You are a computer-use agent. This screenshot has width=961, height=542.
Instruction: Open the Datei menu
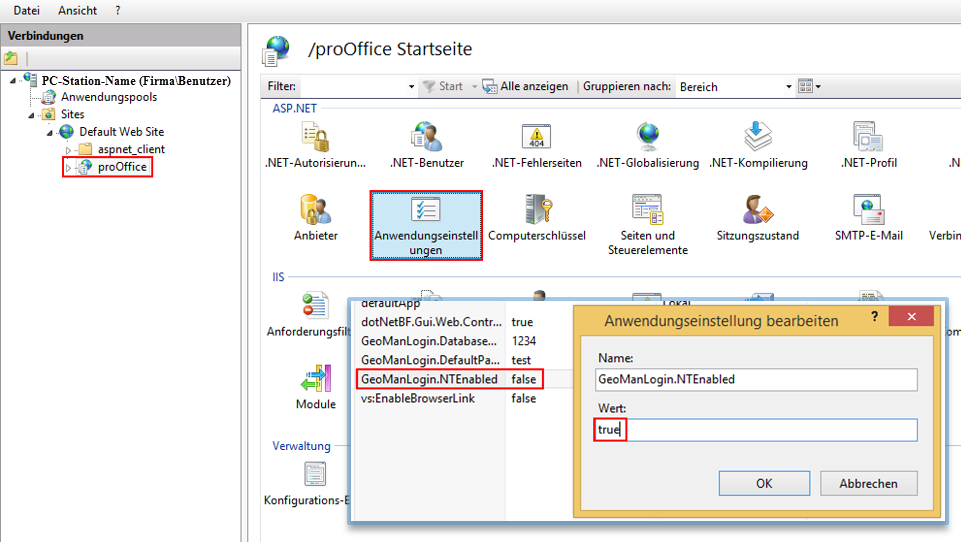click(26, 10)
